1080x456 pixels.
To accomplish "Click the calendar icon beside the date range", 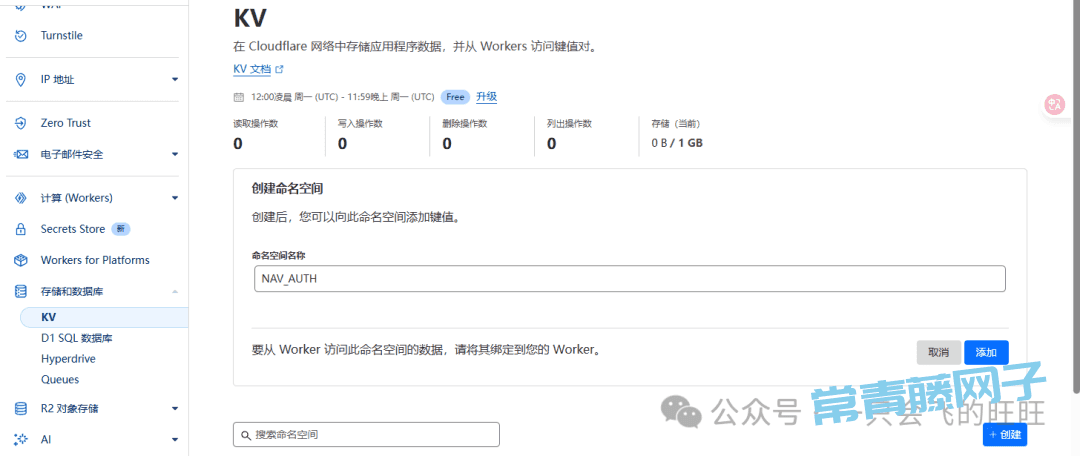I will [x=239, y=97].
